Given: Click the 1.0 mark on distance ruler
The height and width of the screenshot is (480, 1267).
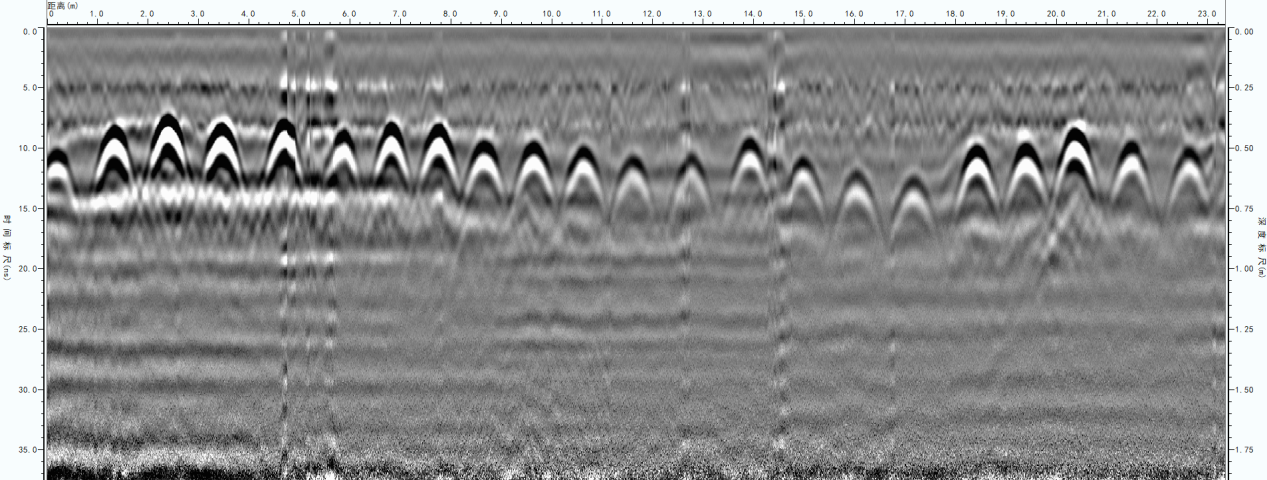Looking at the screenshot, I should pyautogui.click(x=96, y=15).
